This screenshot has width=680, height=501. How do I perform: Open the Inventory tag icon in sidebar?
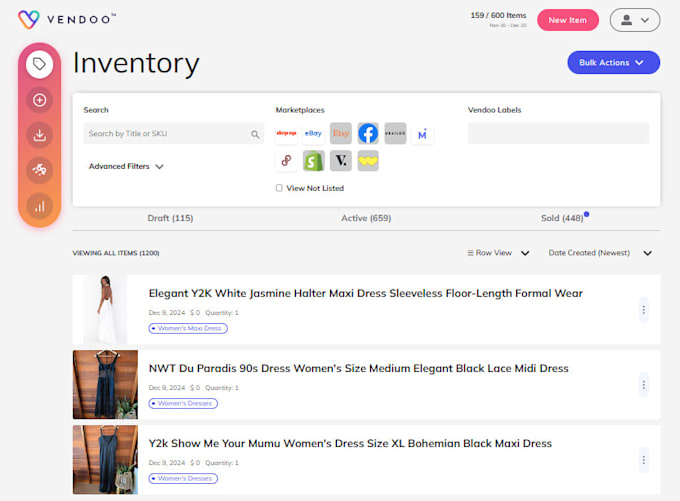pos(39,64)
